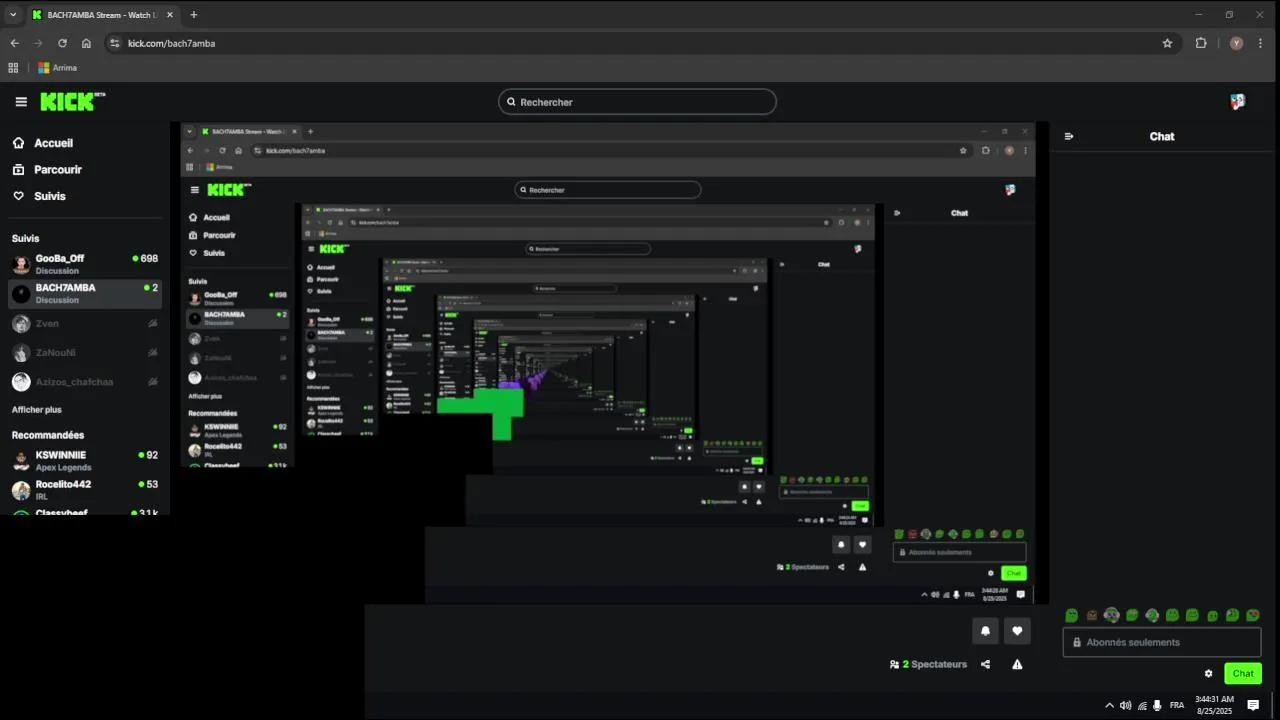The image size is (1280, 720).
Task: Open a new browser tab
Action: pyautogui.click(x=194, y=15)
